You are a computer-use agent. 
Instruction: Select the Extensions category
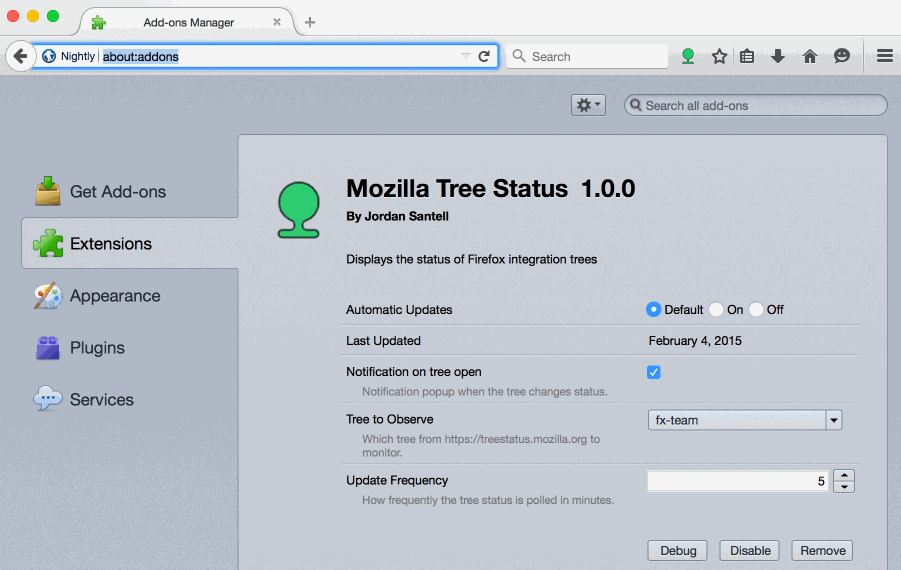(x=130, y=243)
